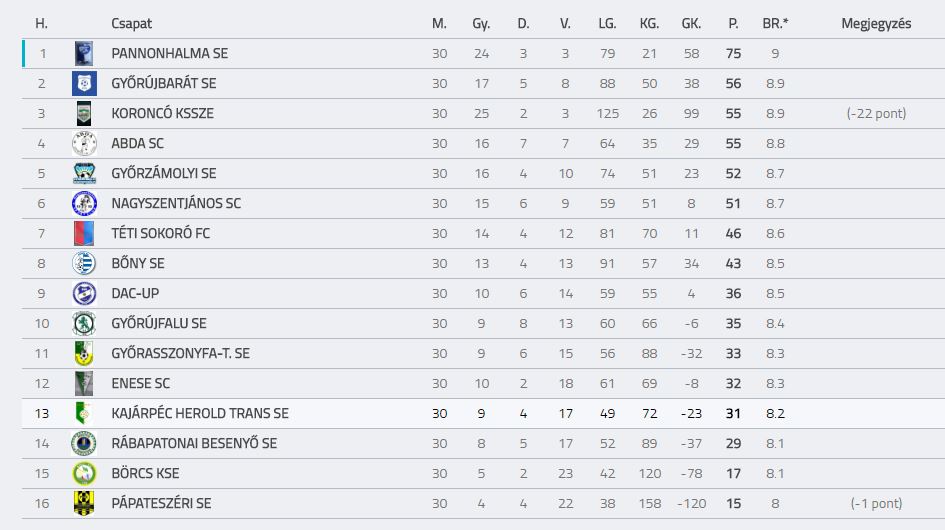This screenshot has width=945, height=530.
Task: Click the Győrzámolyi SE team badge
Action: [84, 174]
